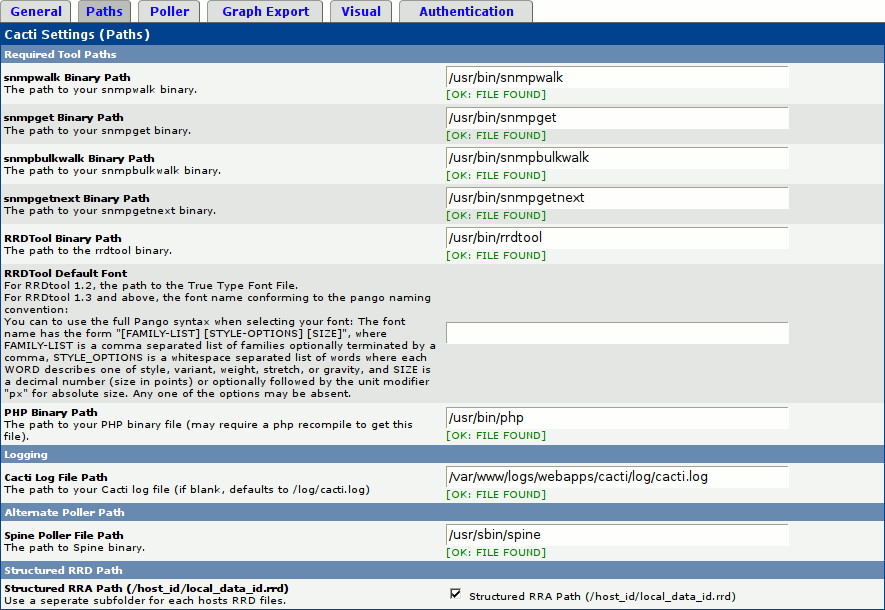This screenshot has width=885, height=610.
Task: Click the FILE FOUND status under cacti.log path
Action: (496, 494)
